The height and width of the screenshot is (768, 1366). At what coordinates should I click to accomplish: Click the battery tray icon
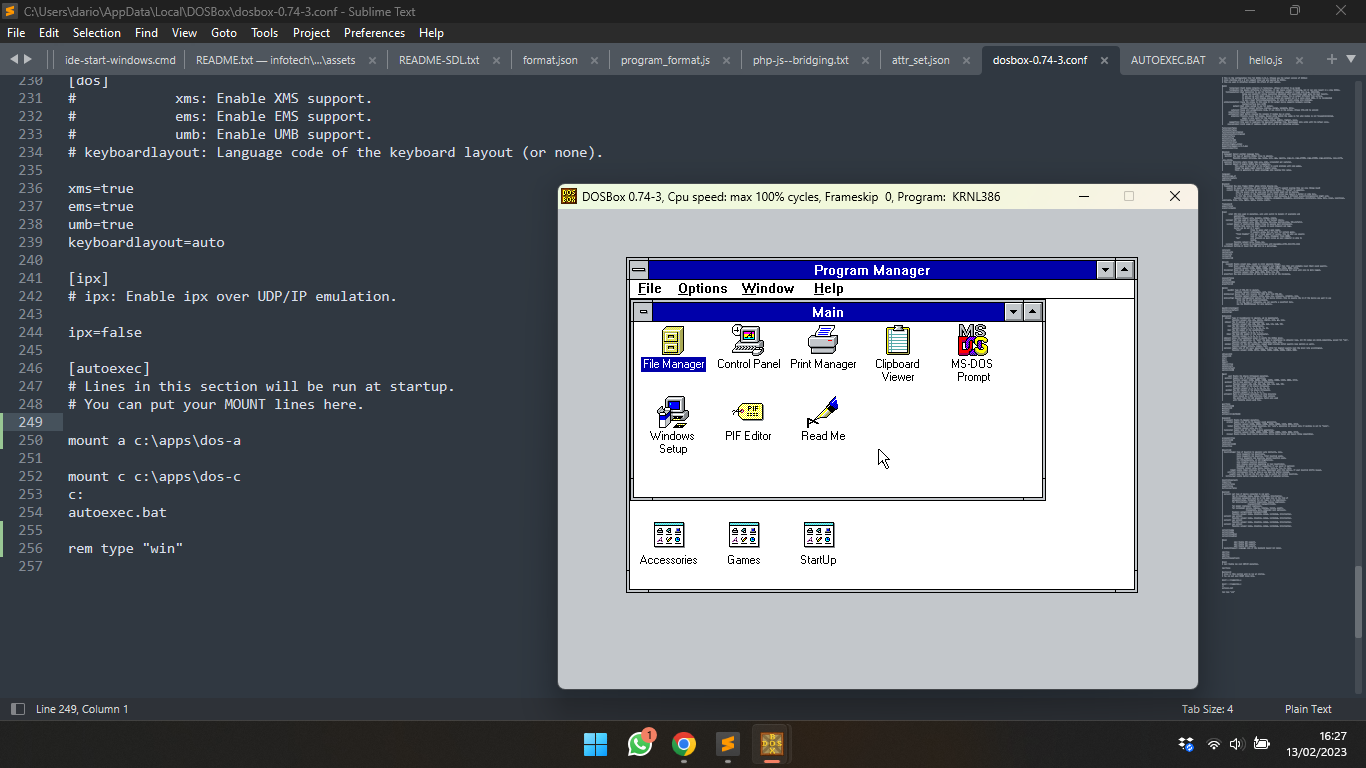[x=1262, y=744]
